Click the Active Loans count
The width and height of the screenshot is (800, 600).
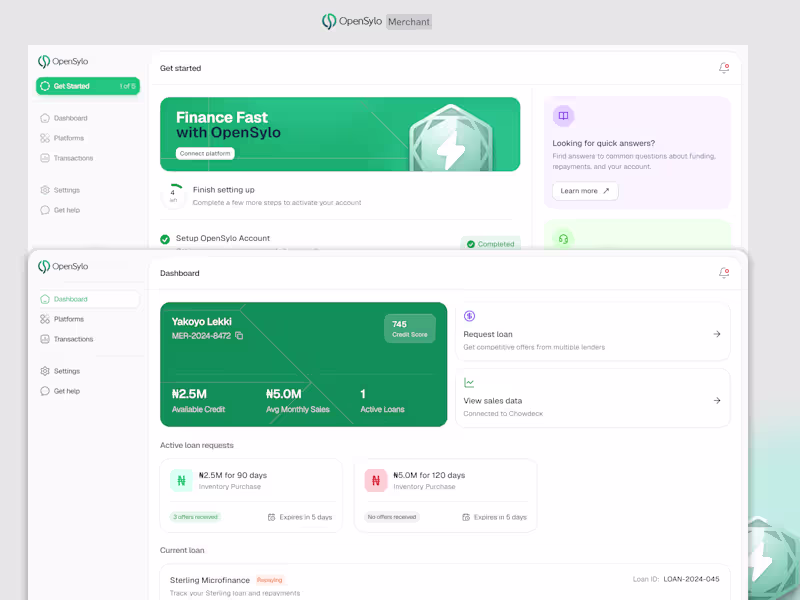pos(363,394)
